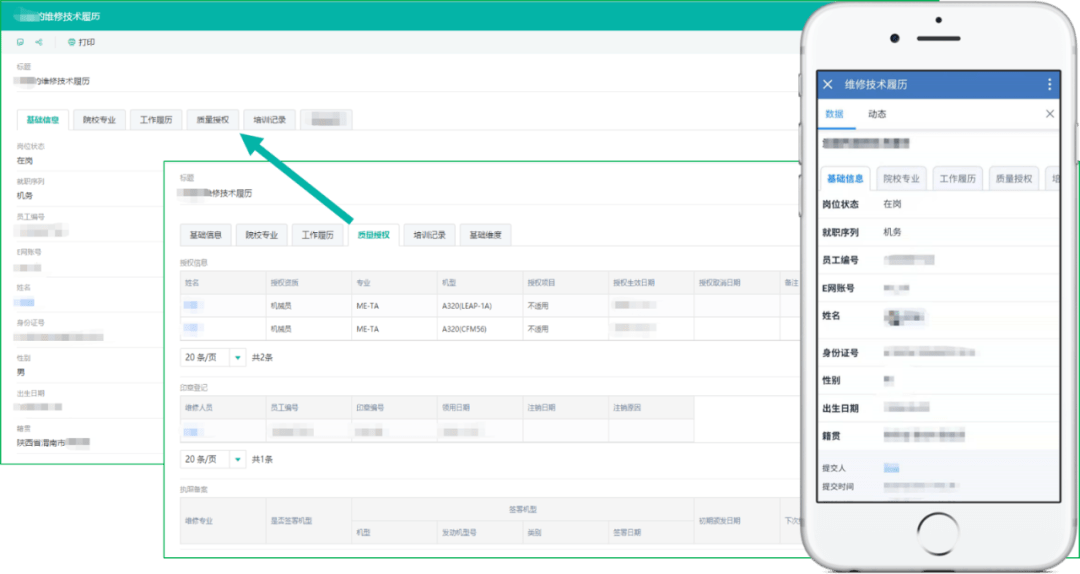Click 共2条 total count text

pos(262,358)
